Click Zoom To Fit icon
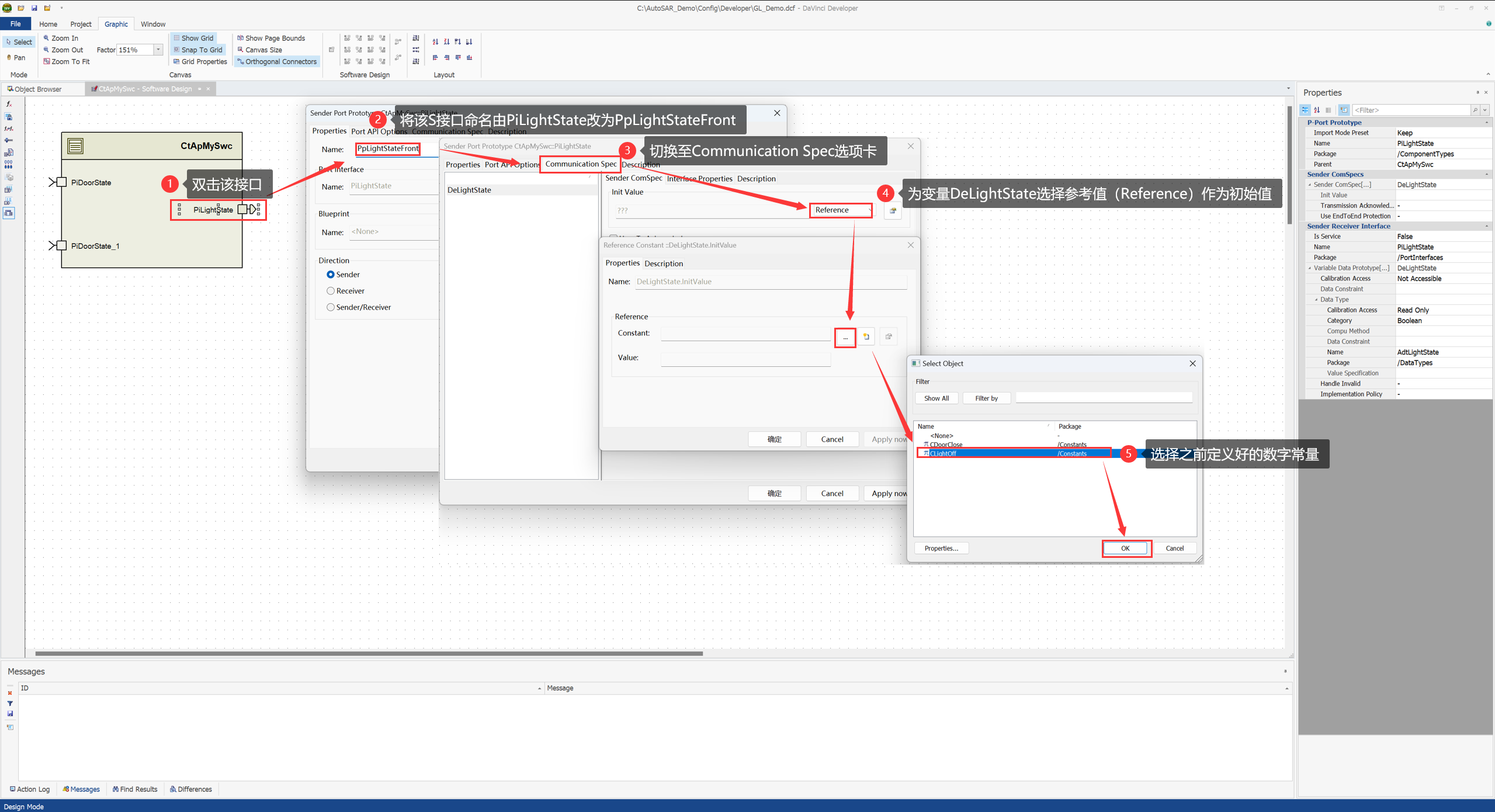The image size is (1495, 812). click(x=47, y=61)
